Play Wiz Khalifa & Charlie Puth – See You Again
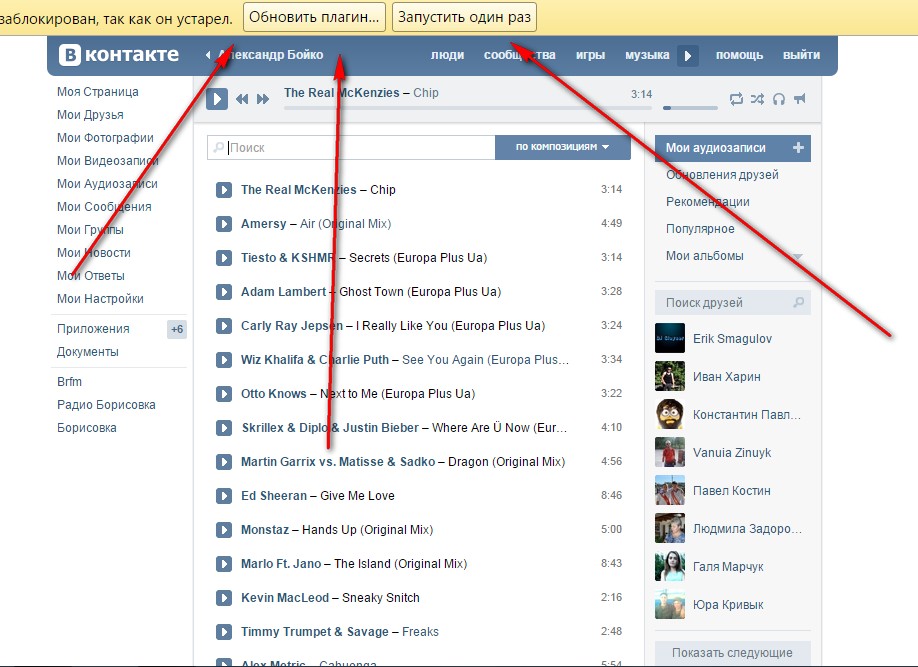This screenshot has width=918, height=667. point(224,360)
